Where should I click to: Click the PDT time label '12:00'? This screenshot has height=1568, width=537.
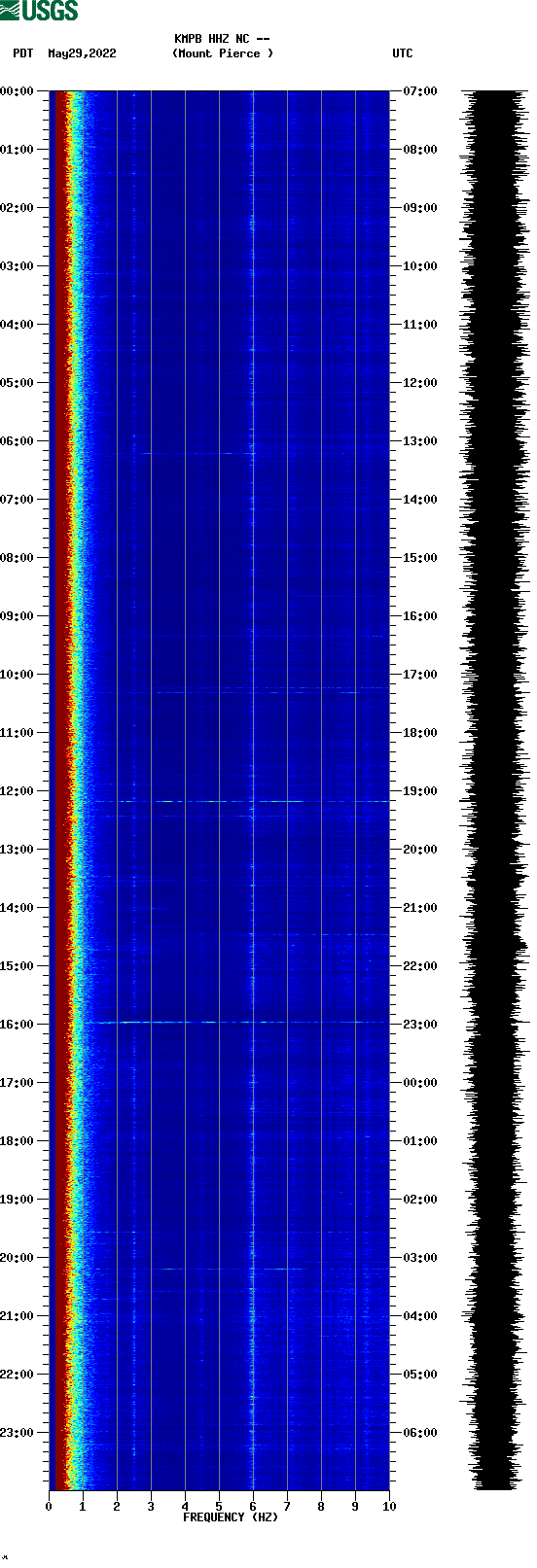(x=17, y=791)
